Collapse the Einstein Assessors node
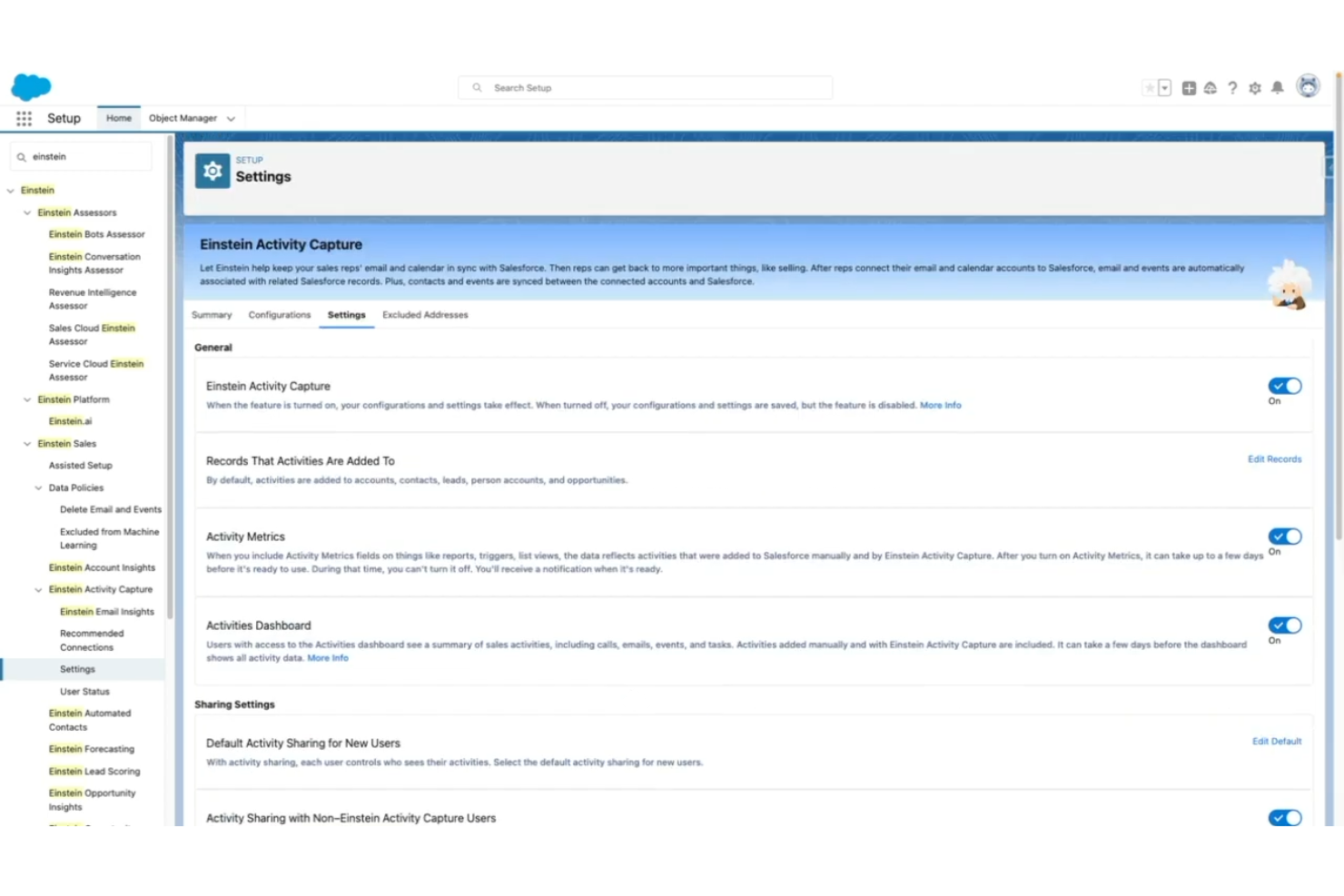The height and width of the screenshot is (896, 1344). coord(27,213)
